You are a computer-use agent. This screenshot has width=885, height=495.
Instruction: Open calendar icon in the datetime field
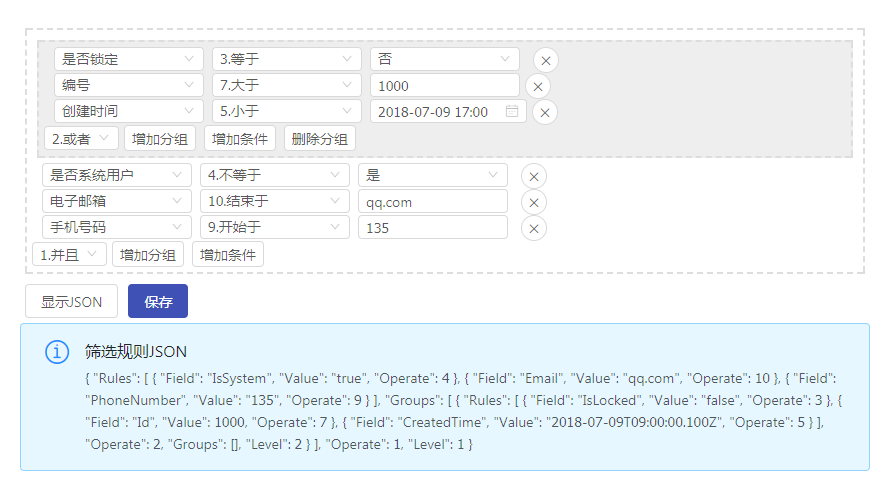pyautogui.click(x=512, y=111)
